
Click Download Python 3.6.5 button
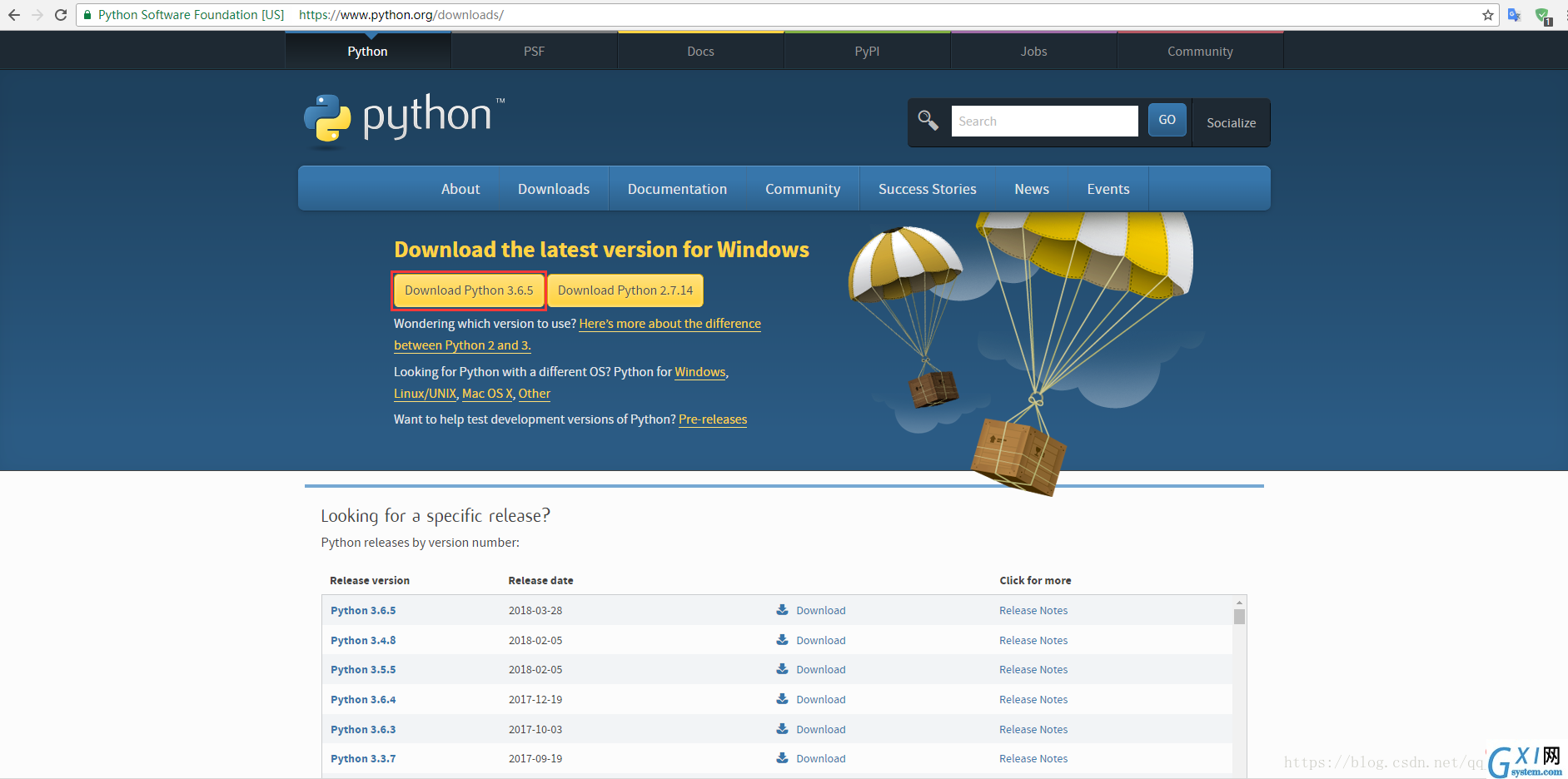click(x=469, y=290)
